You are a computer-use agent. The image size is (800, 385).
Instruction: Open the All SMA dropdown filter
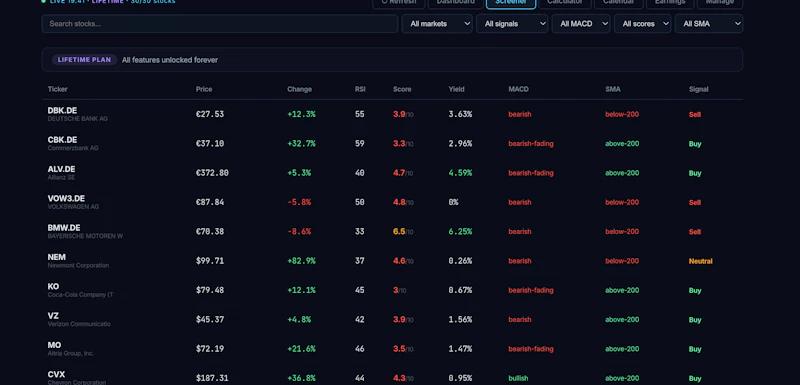click(709, 24)
